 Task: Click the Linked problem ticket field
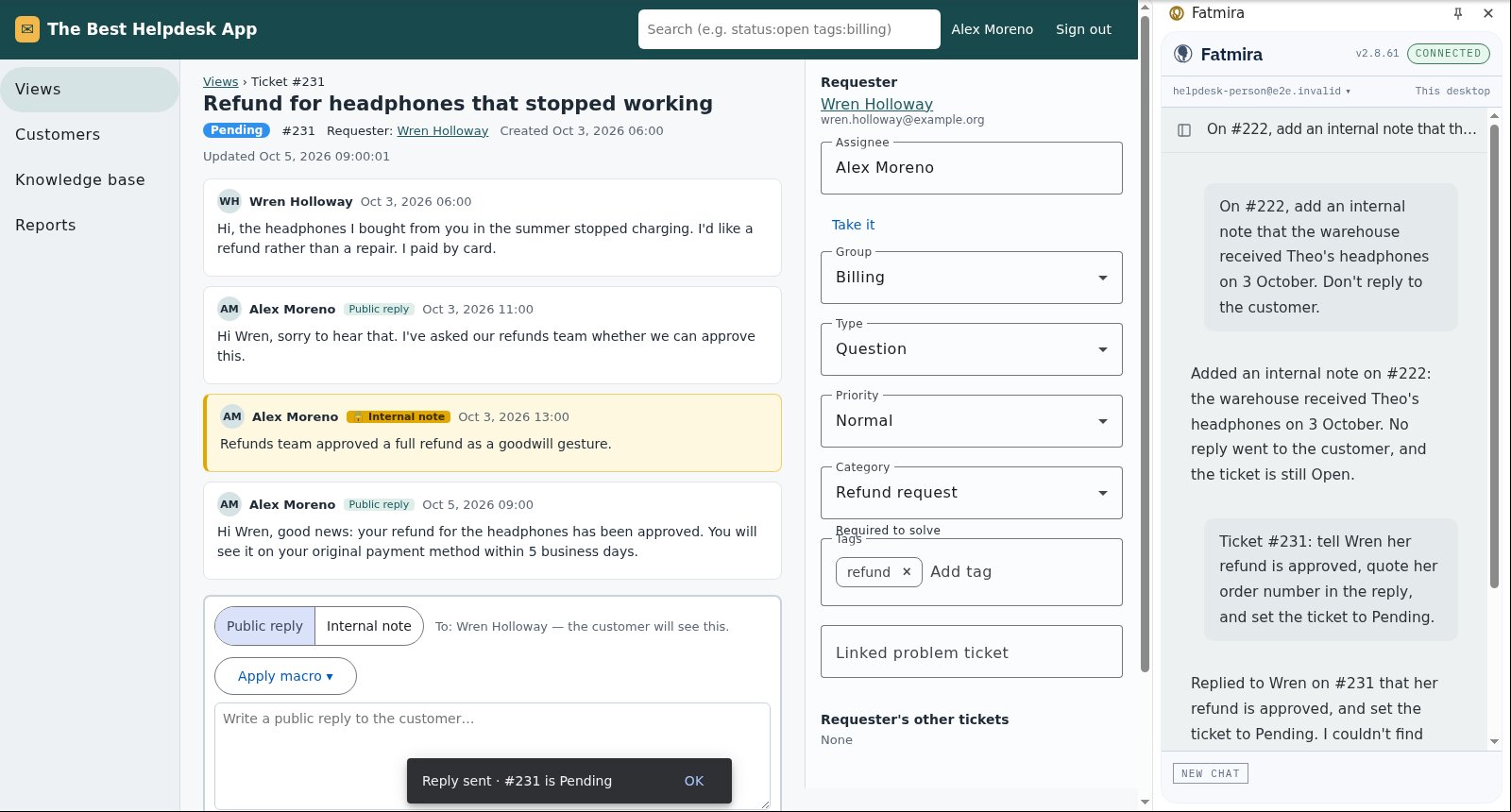tap(972, 651)
